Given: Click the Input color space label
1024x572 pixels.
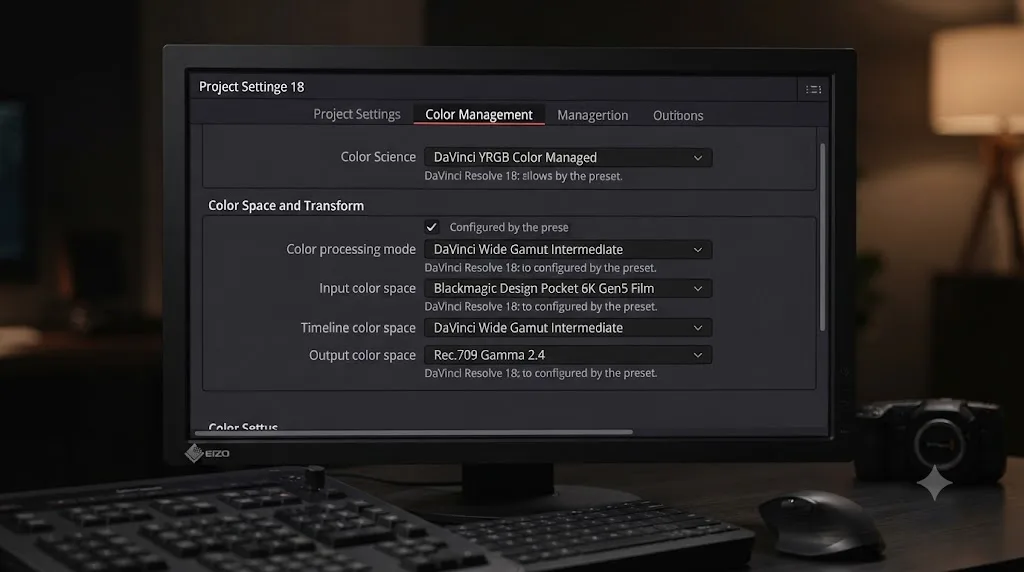Looking at the screenshot, I should [367, 289].
